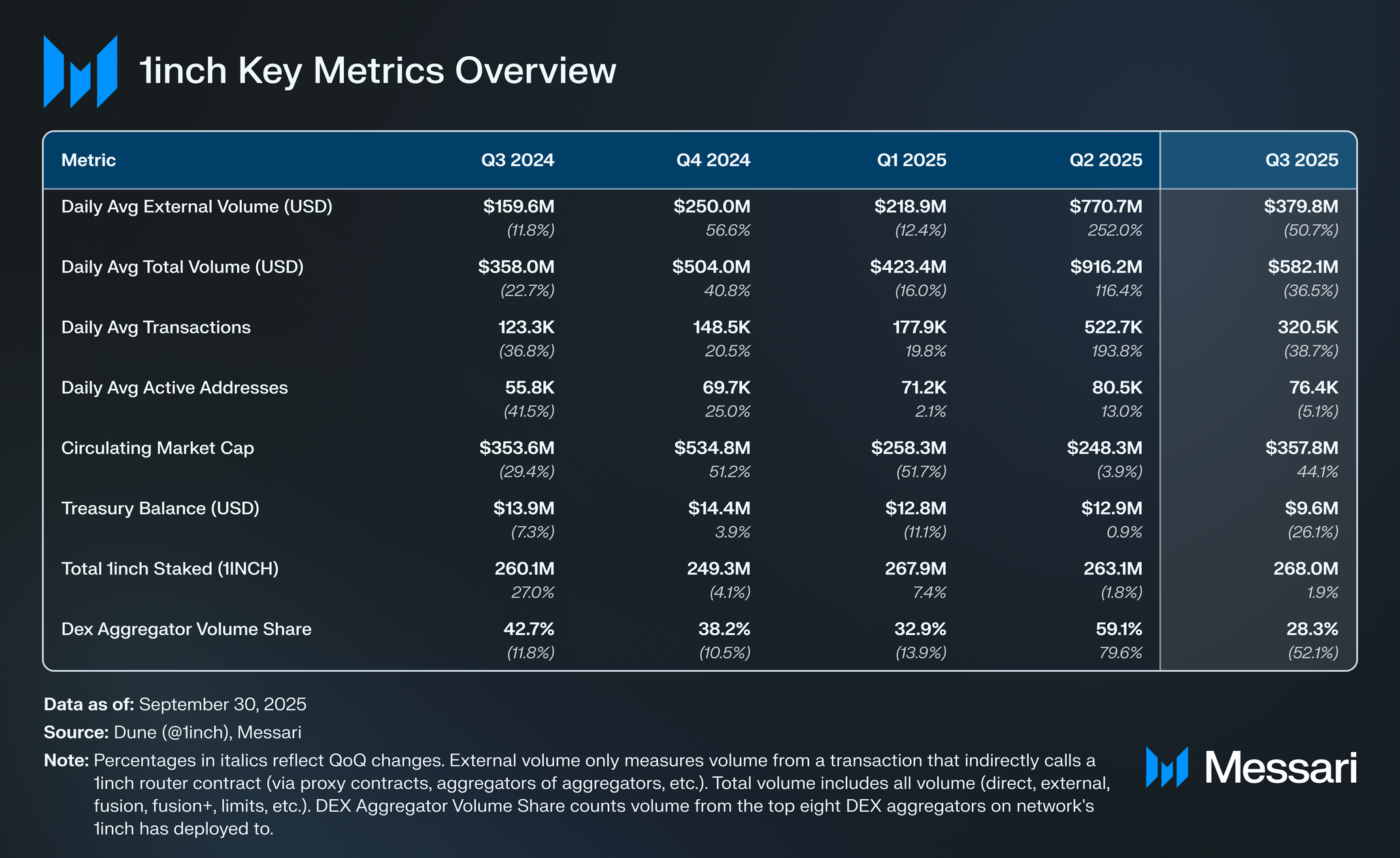The height and width of the screenshot is (858, 1400).
Task: Select the Q3 2025 column header
Action: (x=1301, y=160)
